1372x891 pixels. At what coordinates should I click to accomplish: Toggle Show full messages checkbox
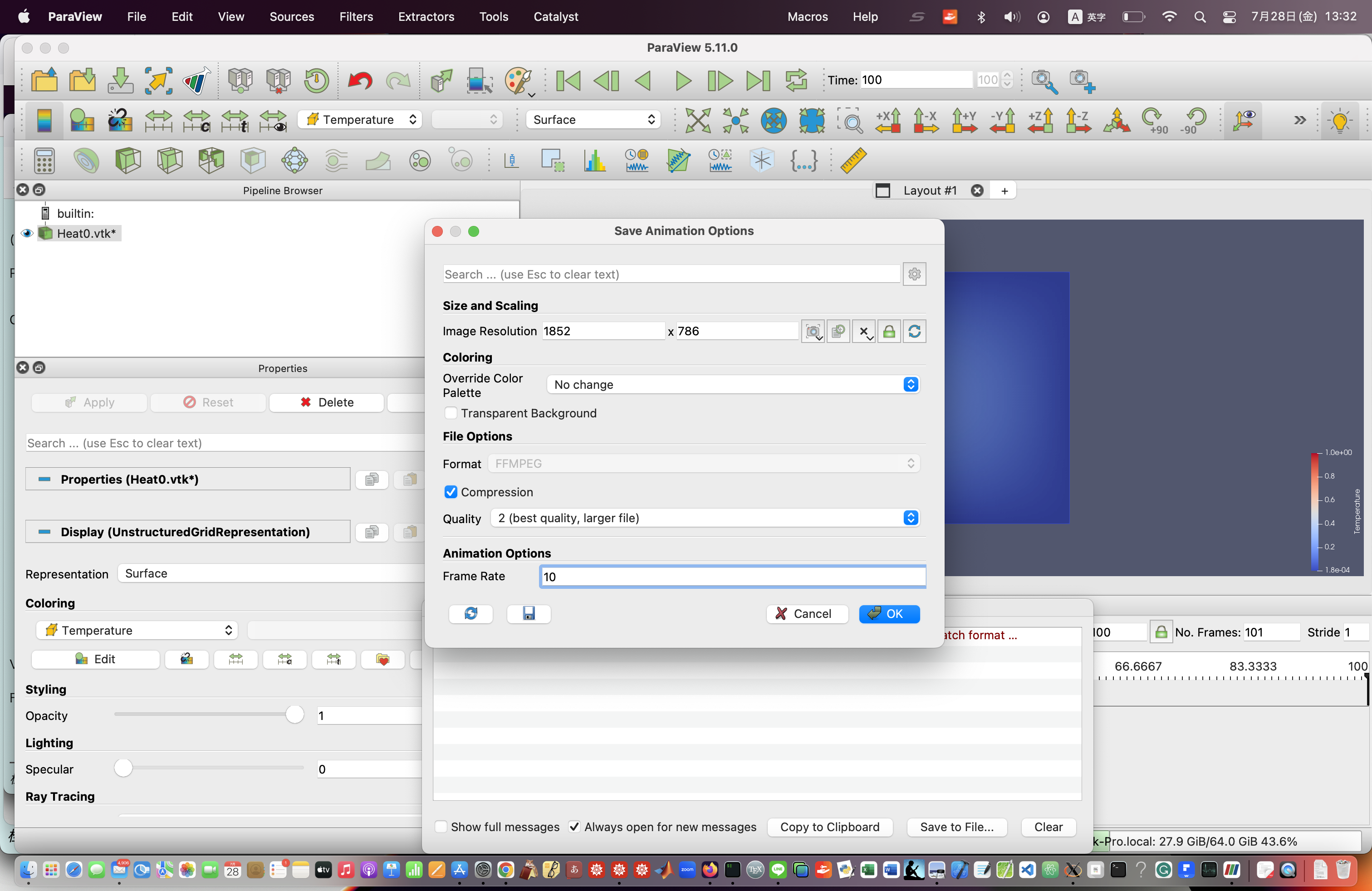(x=441, y=827)
